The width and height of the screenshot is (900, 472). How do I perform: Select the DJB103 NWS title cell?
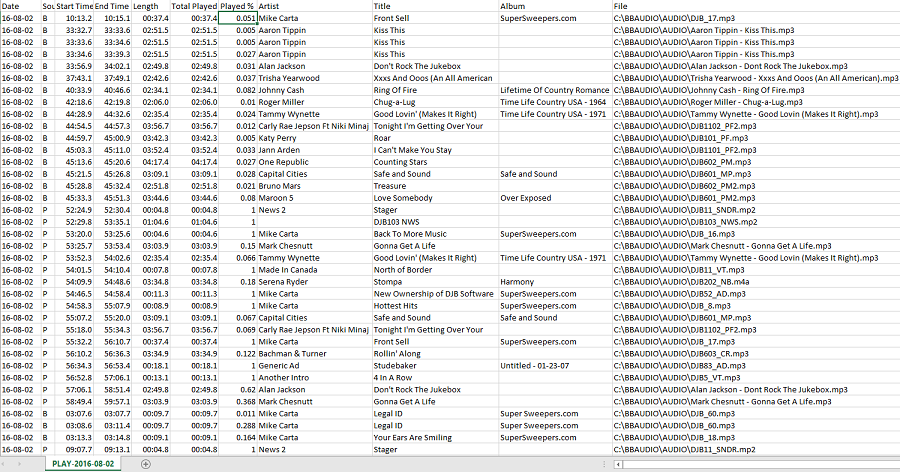[435, 222]
